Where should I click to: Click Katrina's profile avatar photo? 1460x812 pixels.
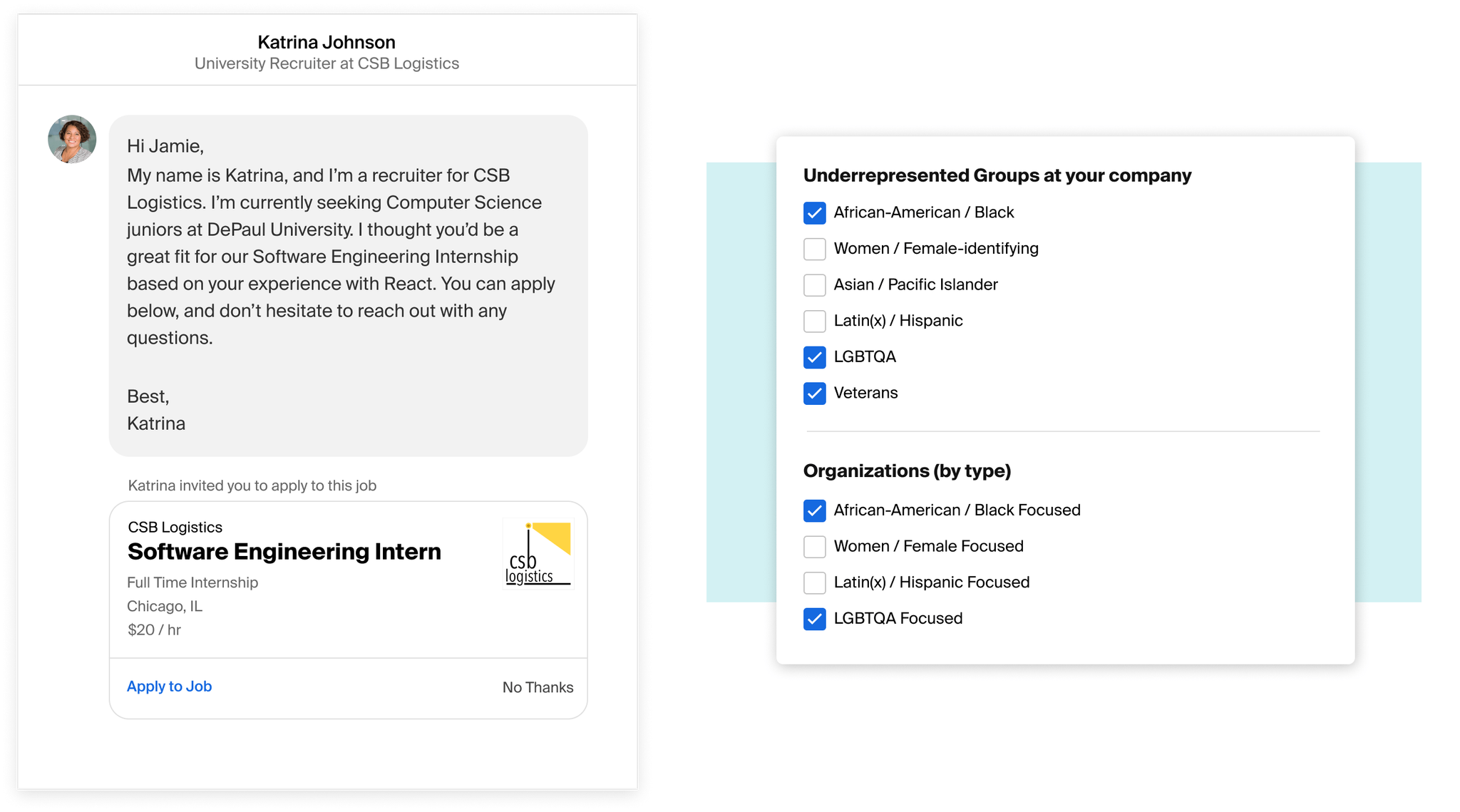pyautogui.click(x=71, y=139)
